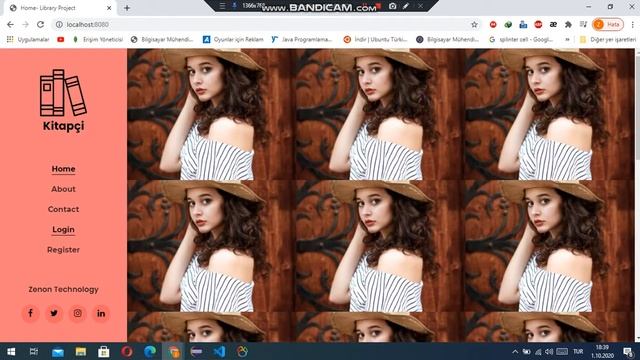This screenshot has width=640, height=360.
Task: Open Microsoft Store from taskbar
Action: pos(104,351)
